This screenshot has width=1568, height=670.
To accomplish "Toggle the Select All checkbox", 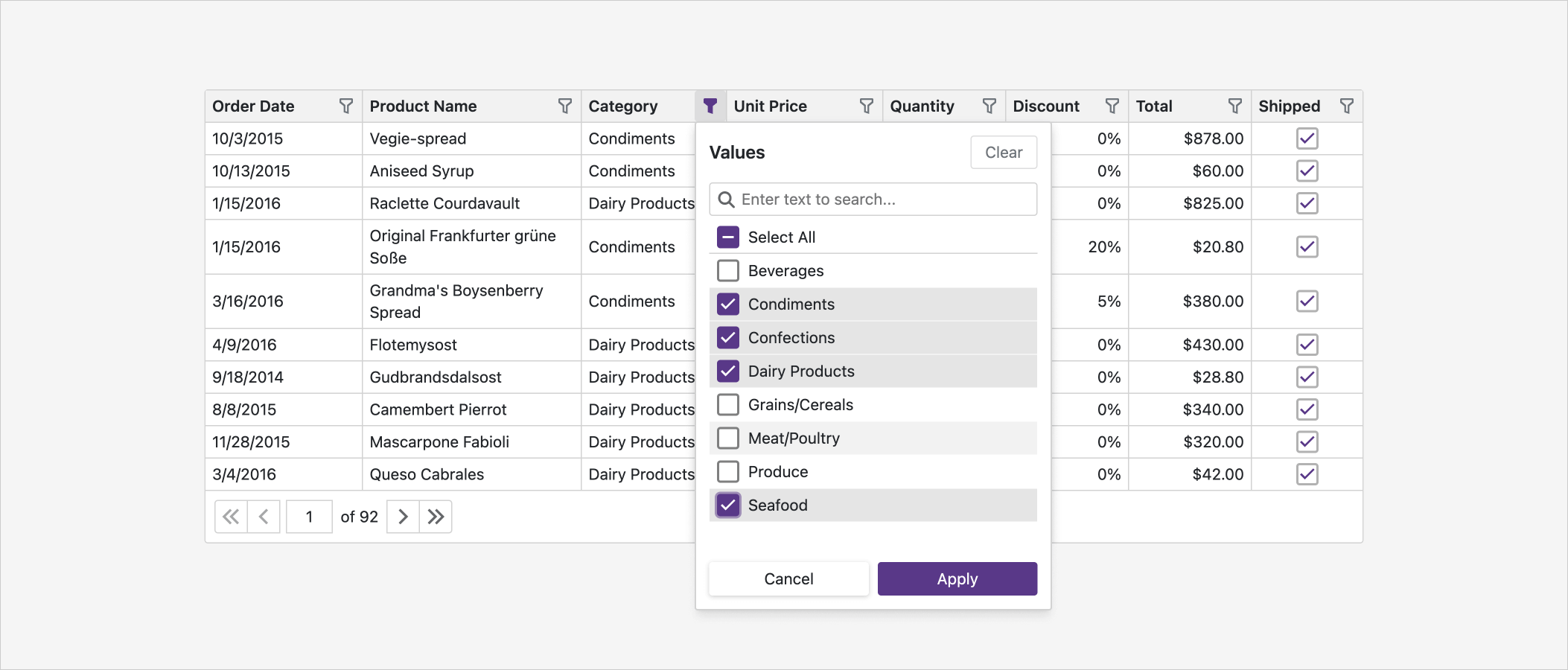I will tap(727, 237).
